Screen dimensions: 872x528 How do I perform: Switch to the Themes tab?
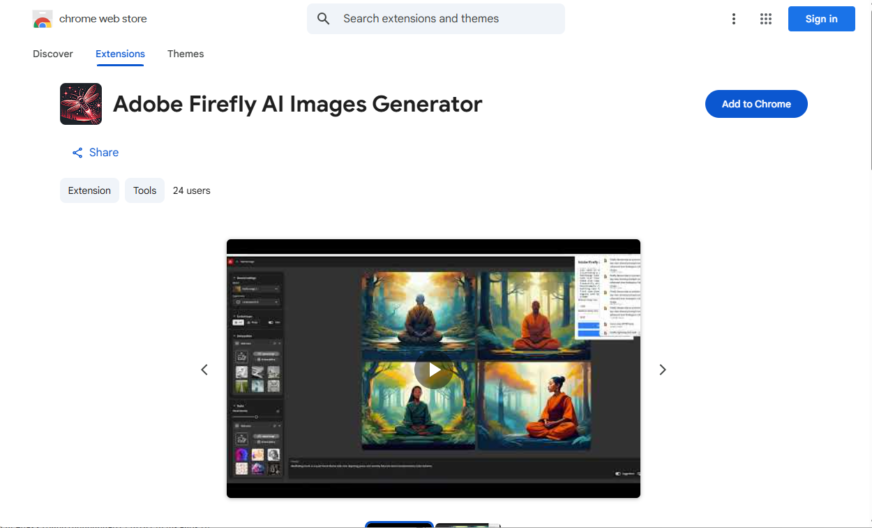point(185,54)
